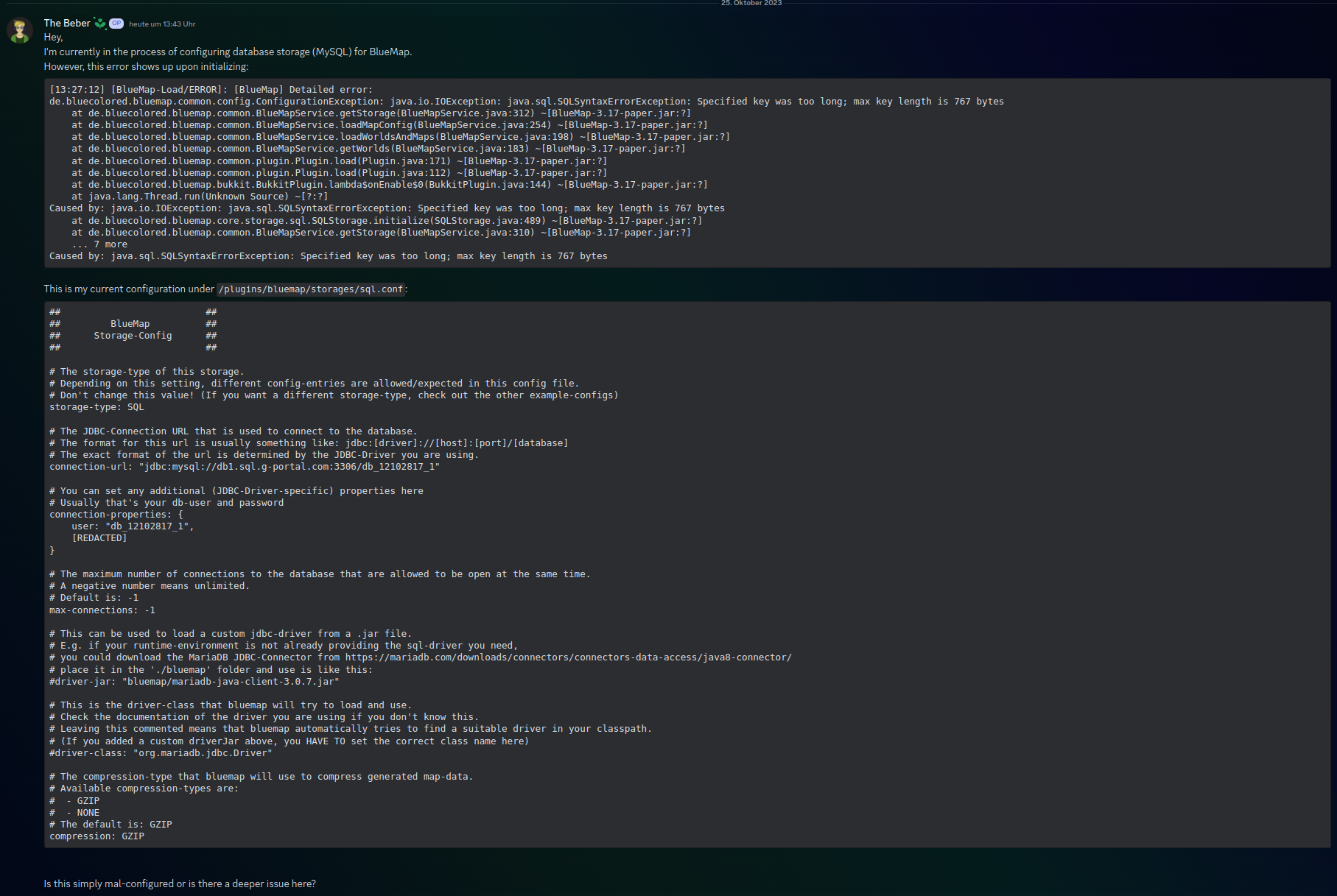1337x896 pixels.
Task: Select the inline code sql.conf path
Action: click(311, 289)
